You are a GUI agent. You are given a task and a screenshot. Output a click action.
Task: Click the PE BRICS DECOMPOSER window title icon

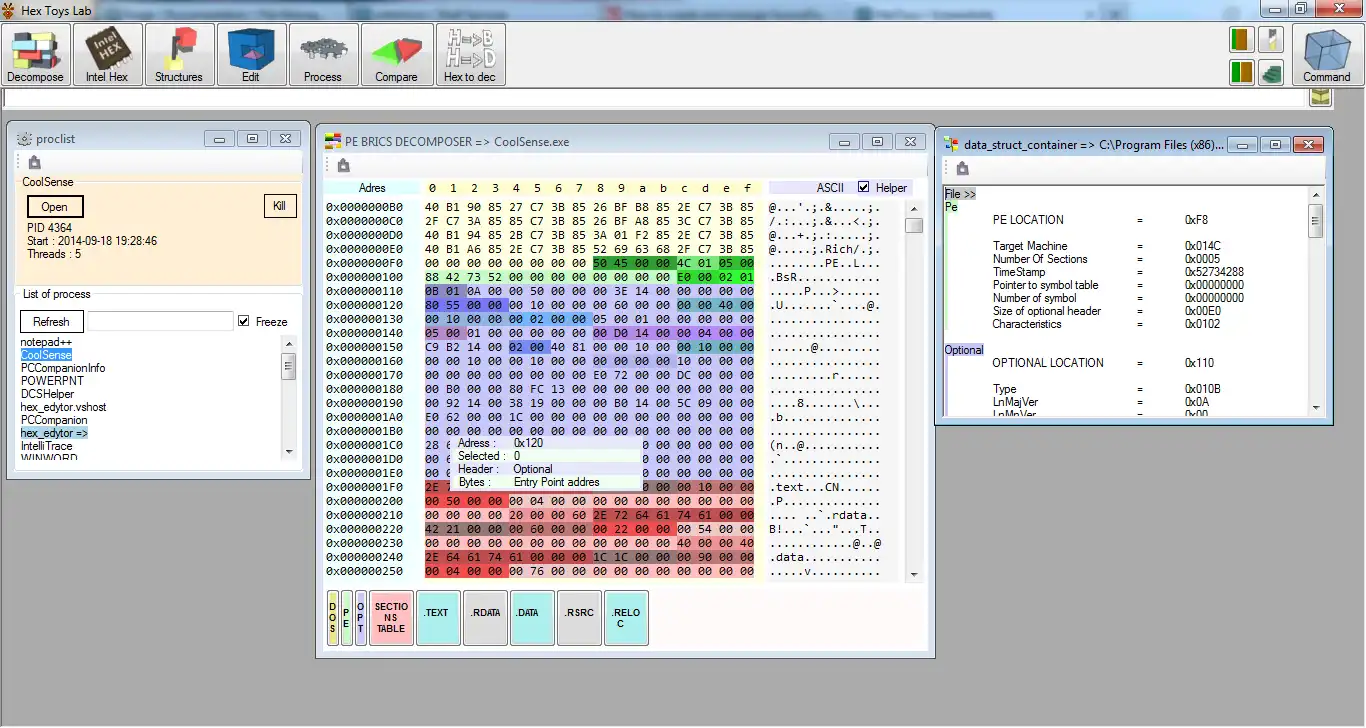[333, 142]
